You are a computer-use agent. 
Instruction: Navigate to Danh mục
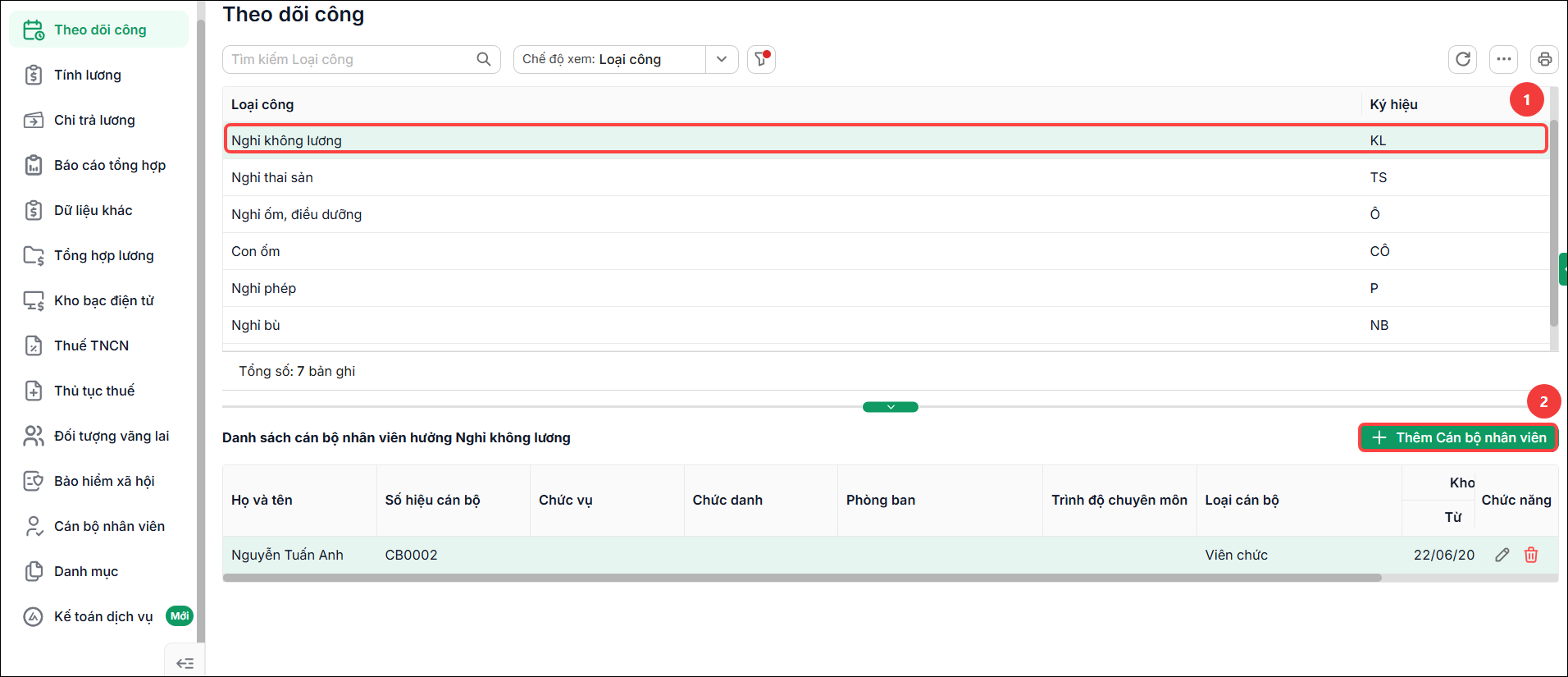86,571
